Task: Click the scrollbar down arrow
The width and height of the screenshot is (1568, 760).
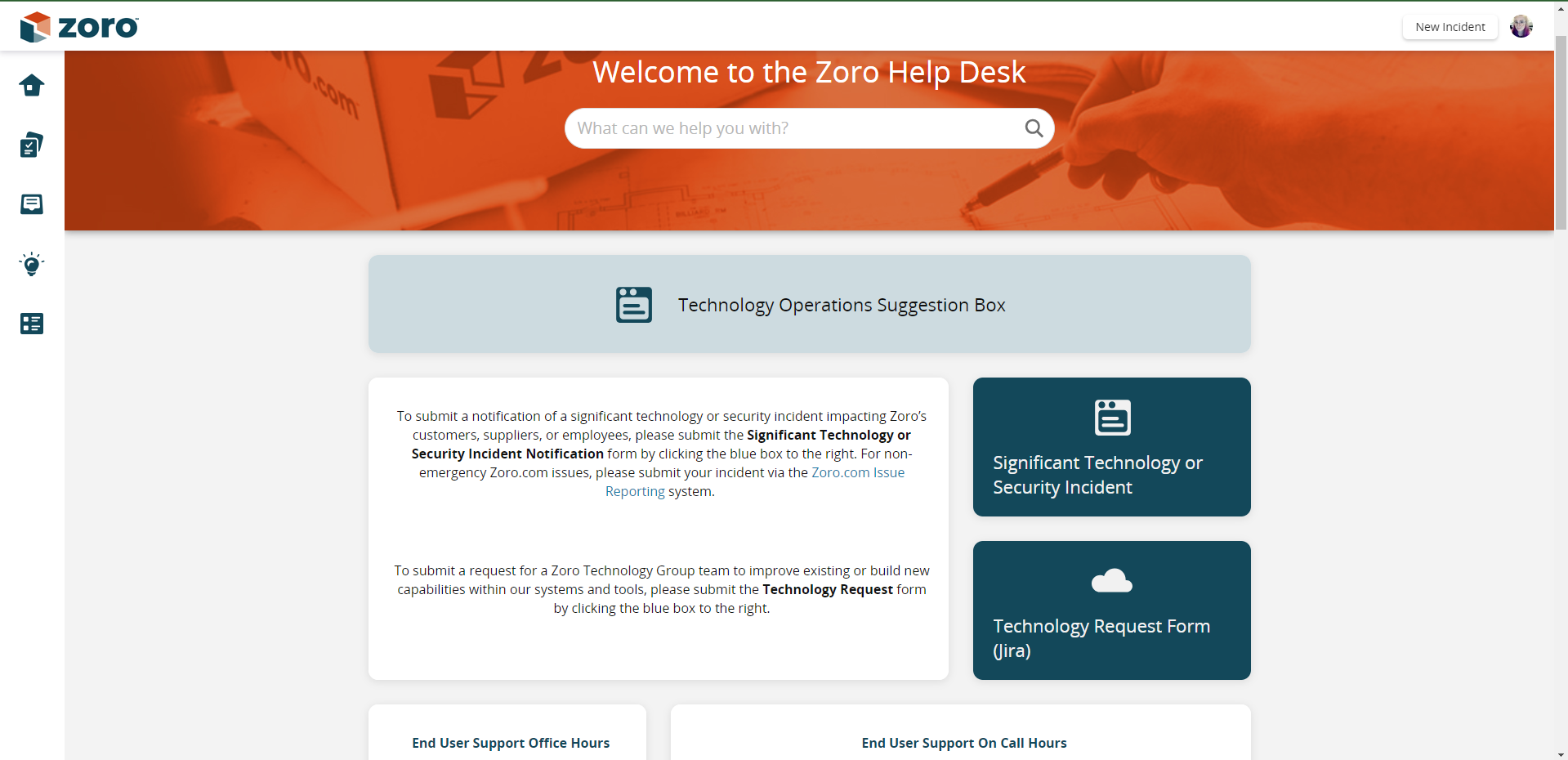Action: click(1561, 753)
